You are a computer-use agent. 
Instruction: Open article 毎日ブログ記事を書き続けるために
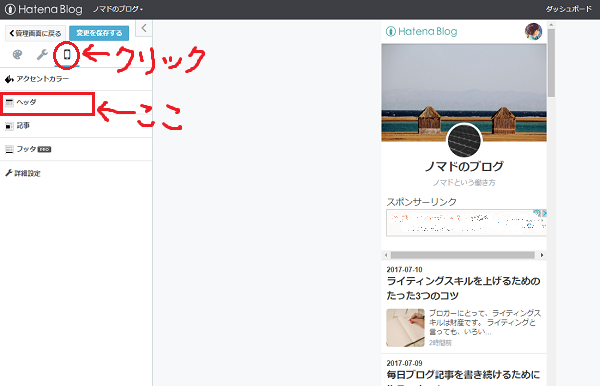tap(463, 375)
